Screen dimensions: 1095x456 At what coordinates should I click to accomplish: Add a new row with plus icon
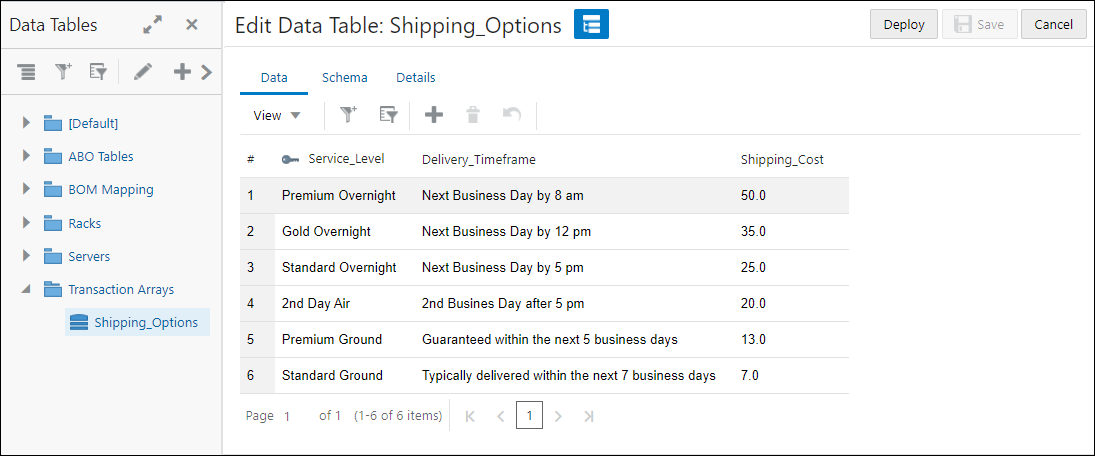(434, 115)
